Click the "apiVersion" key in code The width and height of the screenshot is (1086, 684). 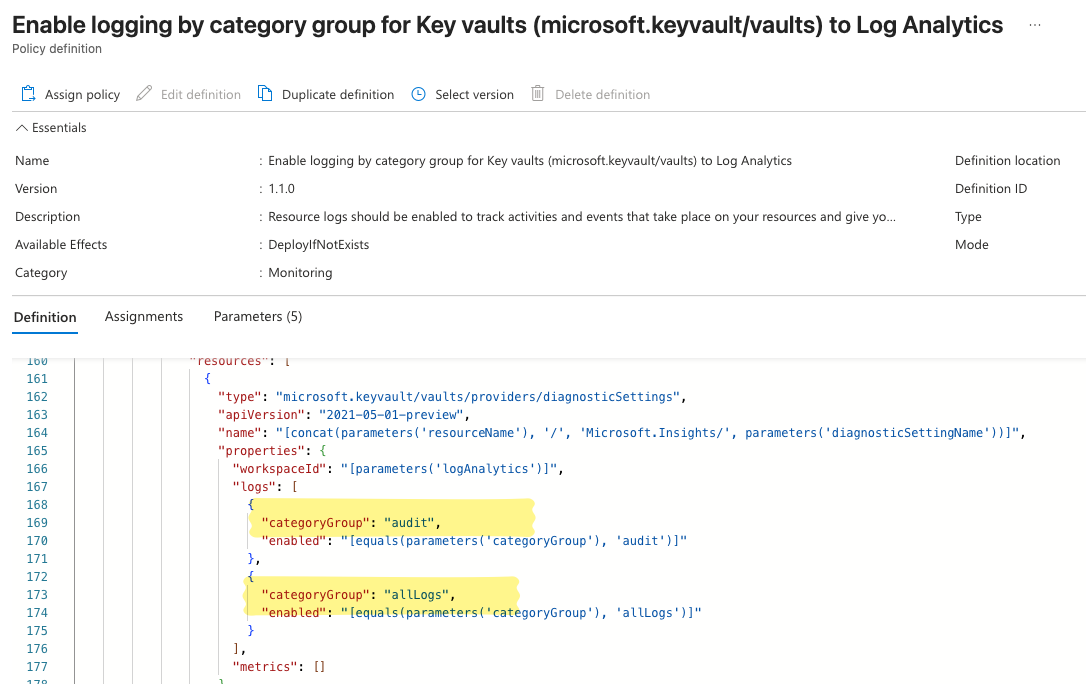[x=261, y=415]
